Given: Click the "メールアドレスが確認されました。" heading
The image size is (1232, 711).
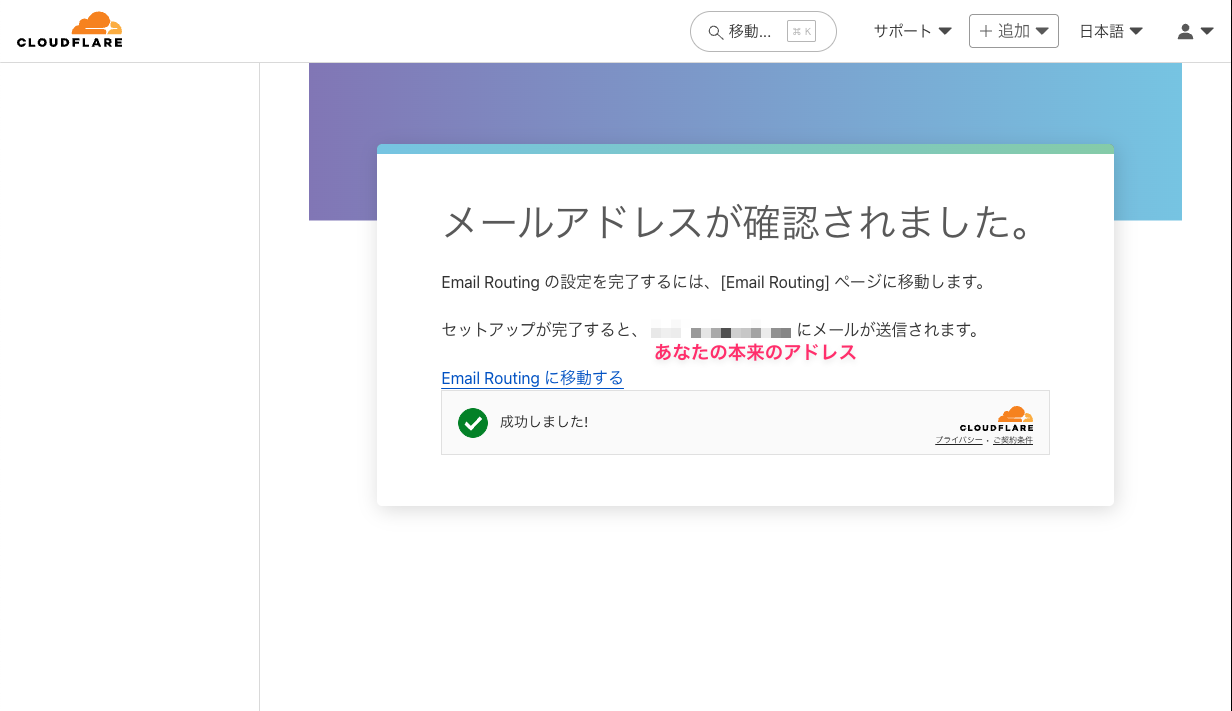Looking at the screenshot, I should (737, 223).
